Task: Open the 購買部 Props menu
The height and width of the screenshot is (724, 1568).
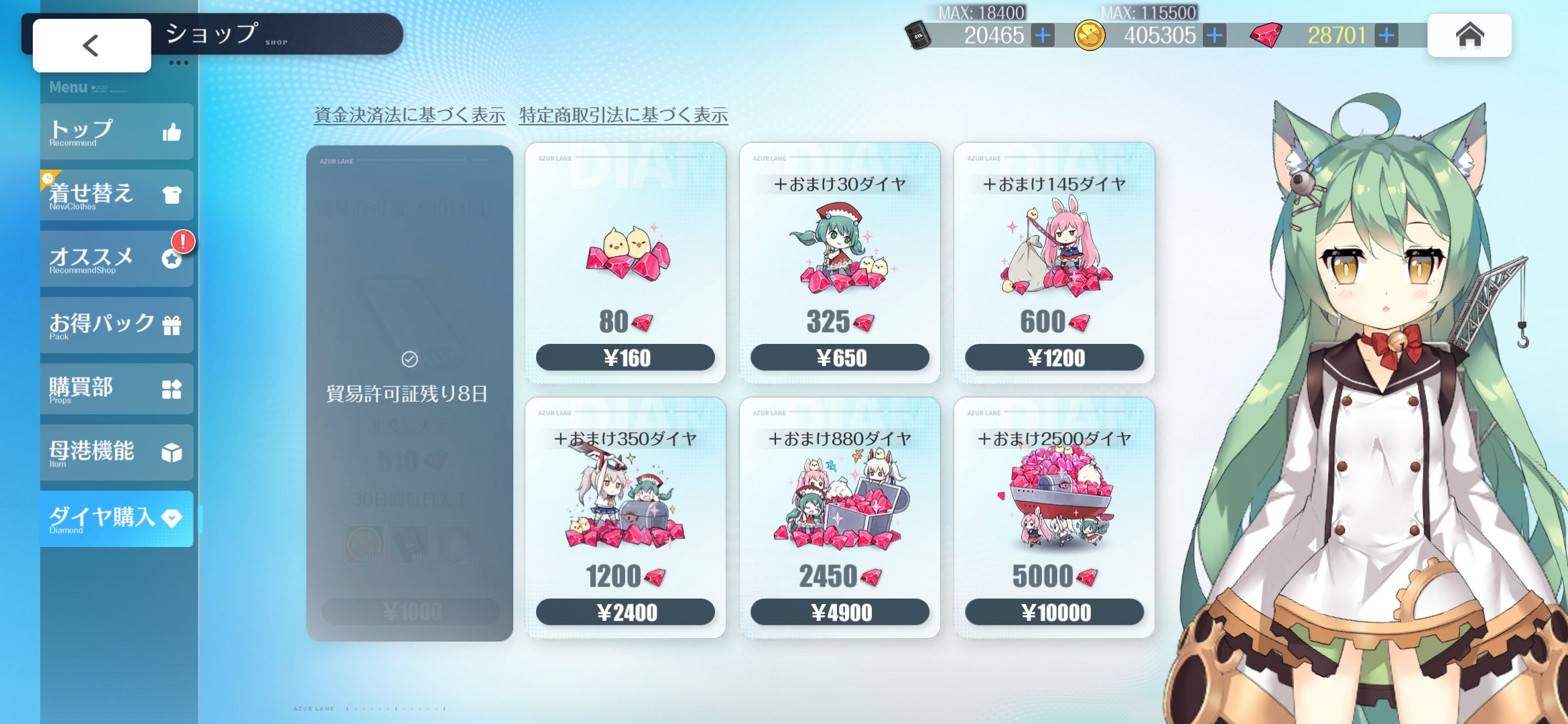Action: tap(117, 389)
